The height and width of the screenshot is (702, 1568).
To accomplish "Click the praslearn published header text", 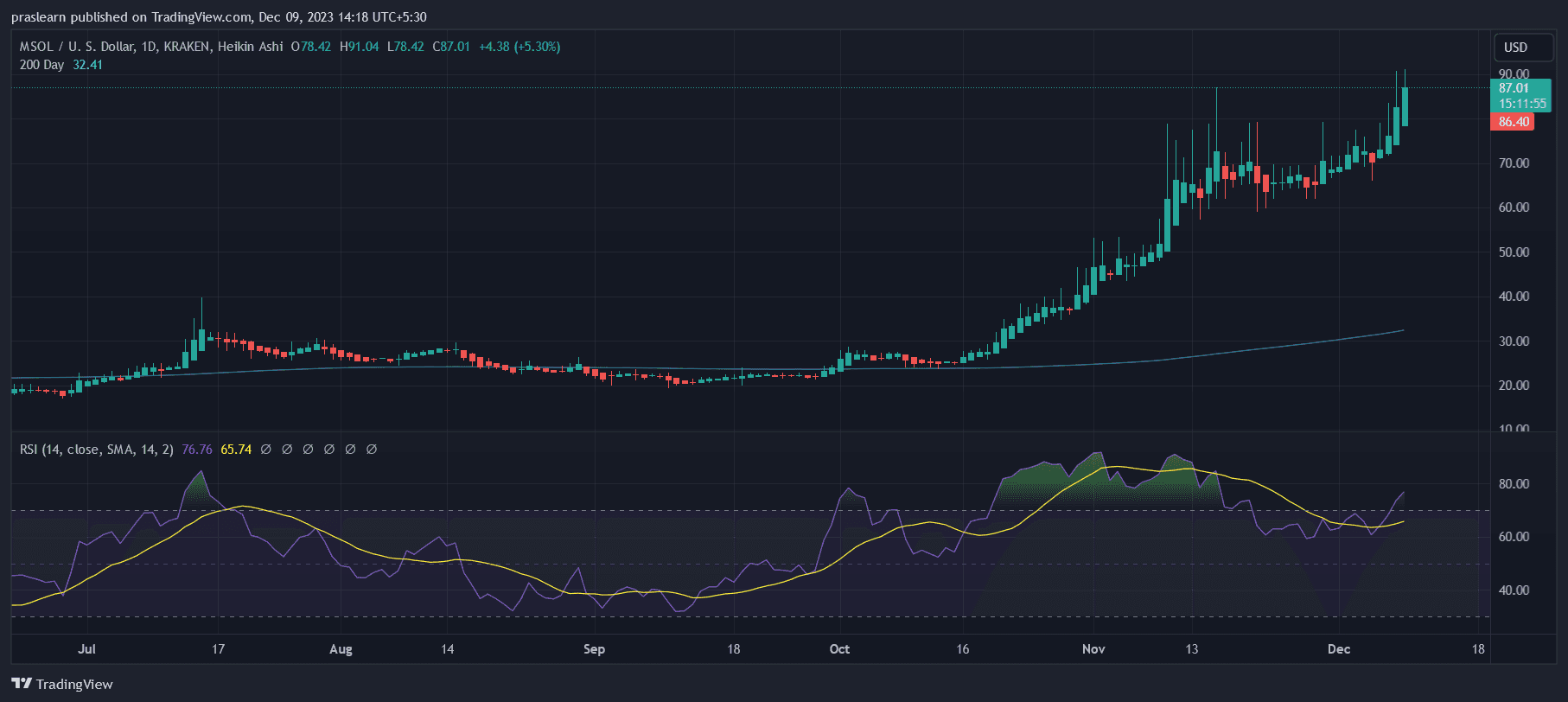I will coord(219,17).
